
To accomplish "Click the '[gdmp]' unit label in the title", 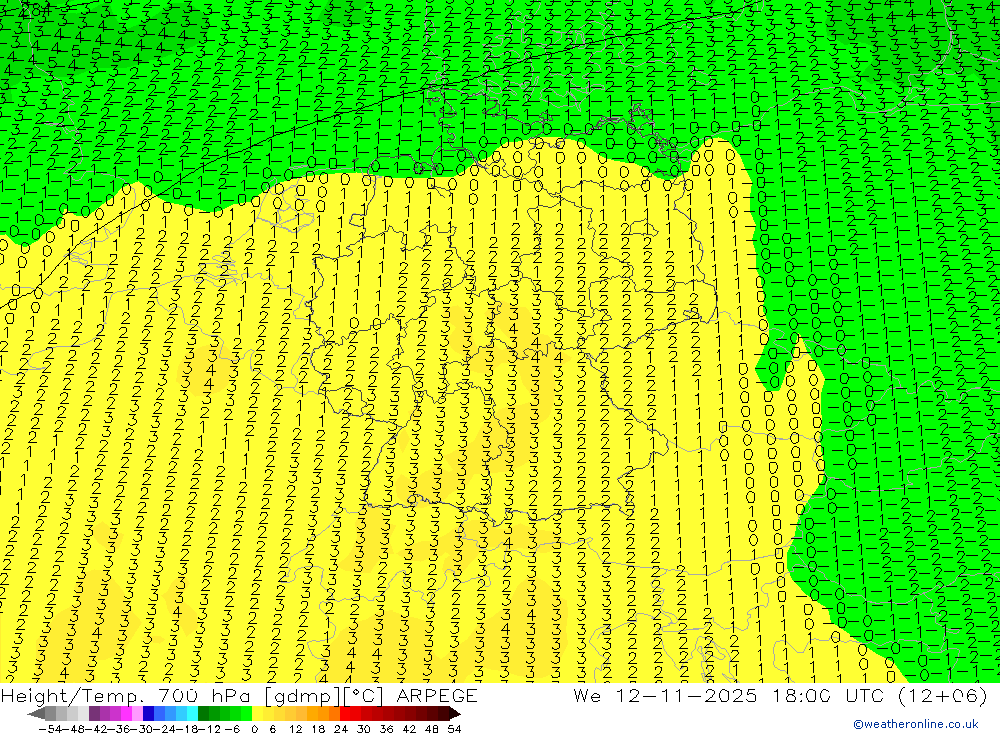I will click(302, 695).
